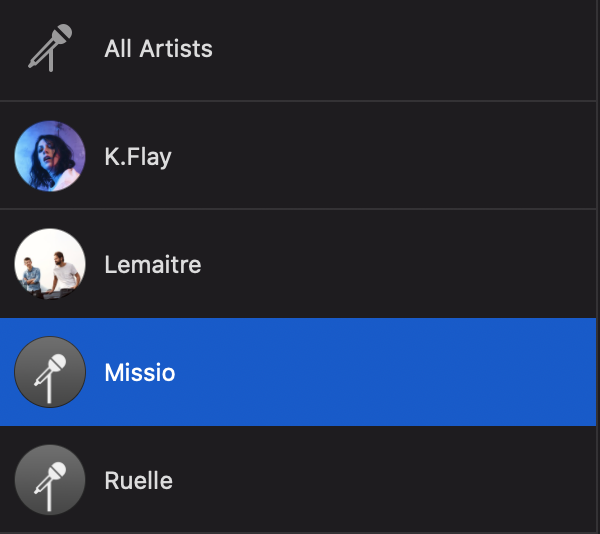
Task: Click blue empty area of selected Missio row
Action: (400, 373)
